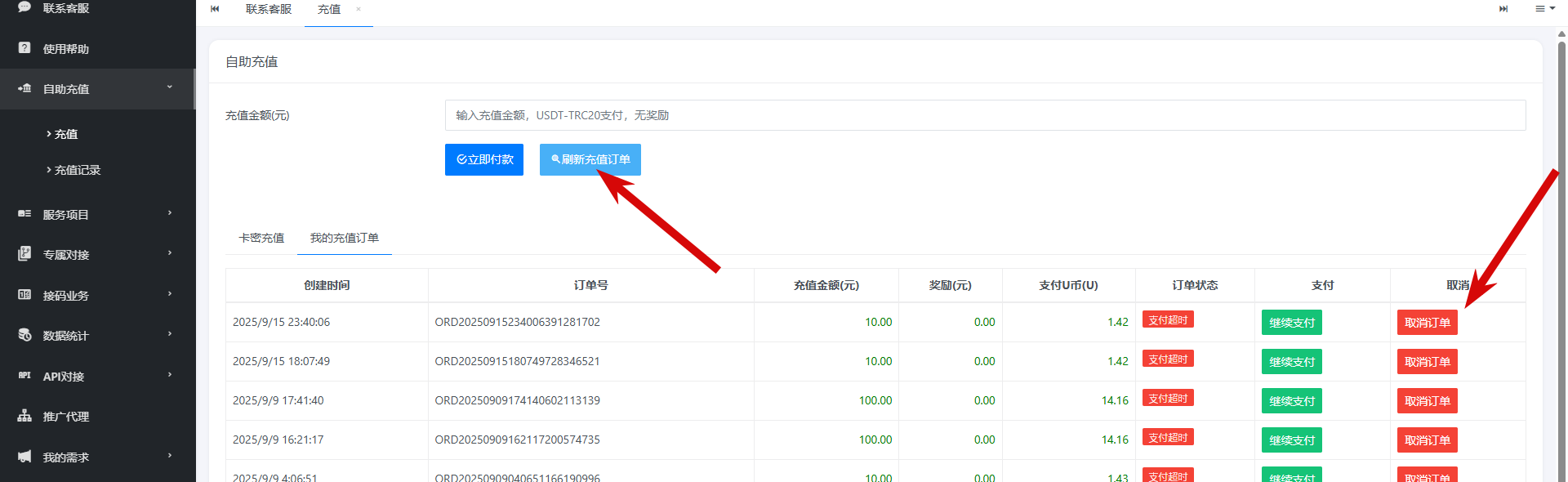Click the 14.16 U币 value of 16:21:17 order

coord(1115,440)
